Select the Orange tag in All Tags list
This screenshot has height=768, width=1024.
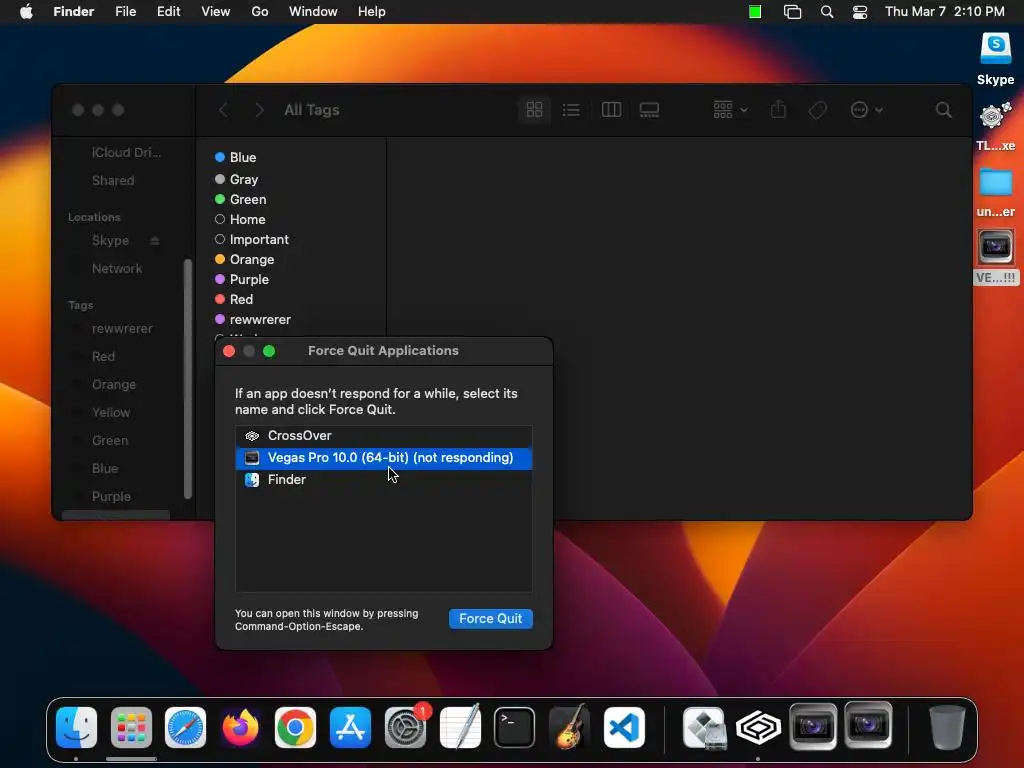point(244,259)
